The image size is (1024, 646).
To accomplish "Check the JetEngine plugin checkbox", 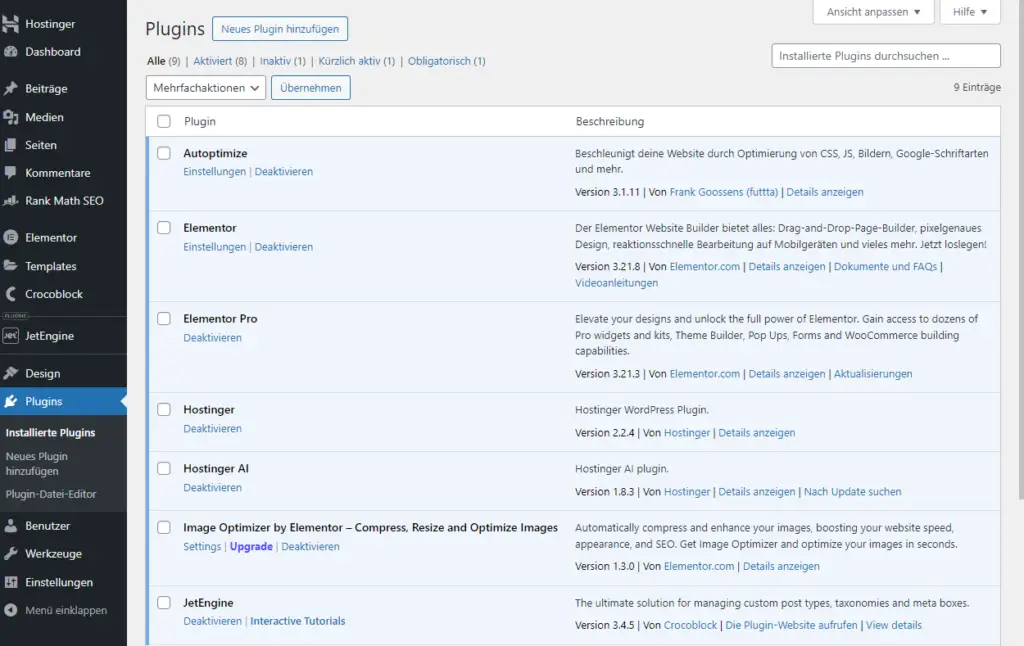I will (x=164, y=603).
